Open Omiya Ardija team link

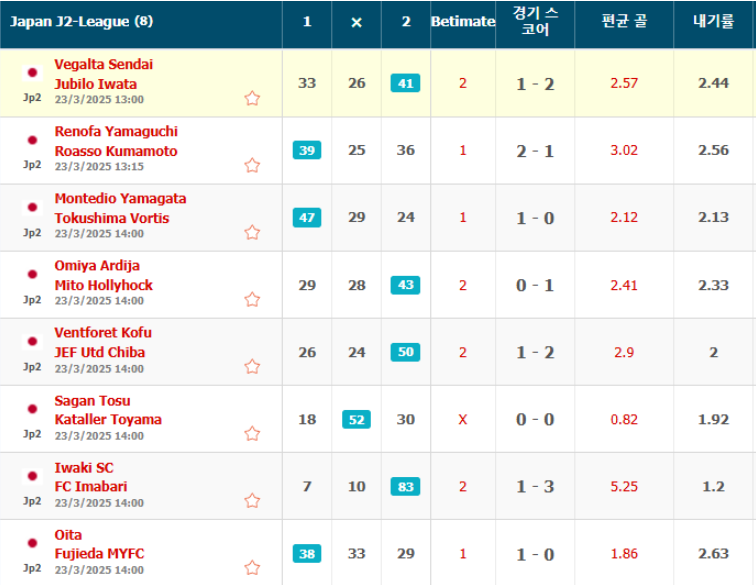click(97, 265)
